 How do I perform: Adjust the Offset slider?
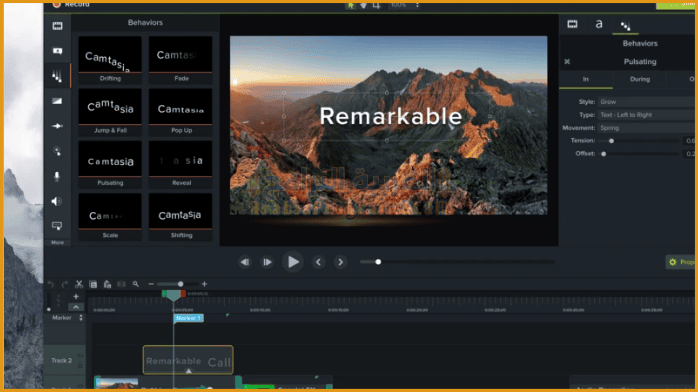604,154
